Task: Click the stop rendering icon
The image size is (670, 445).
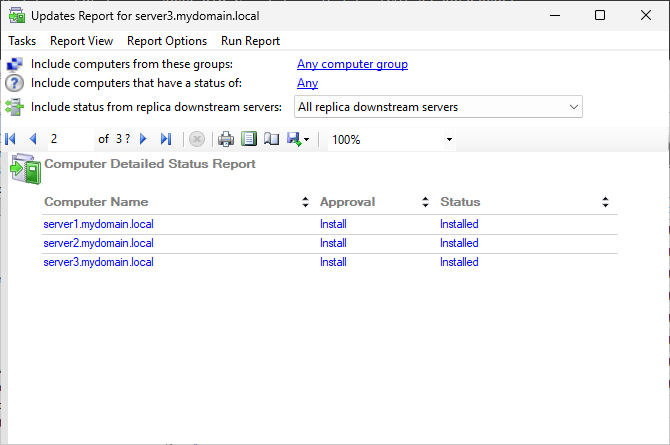Action: (x=197, y=139)
